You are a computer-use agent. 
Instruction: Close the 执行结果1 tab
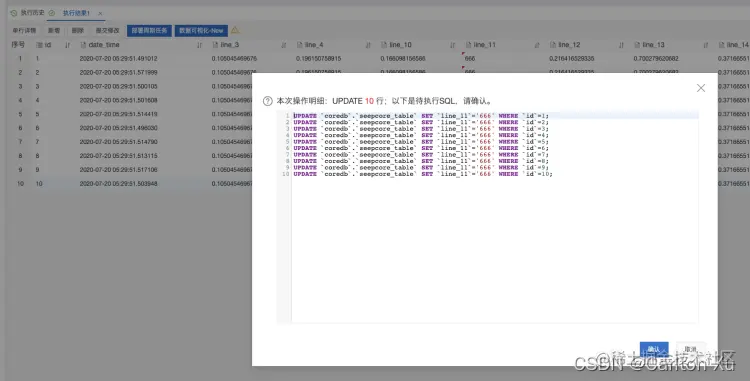[100, 13]
